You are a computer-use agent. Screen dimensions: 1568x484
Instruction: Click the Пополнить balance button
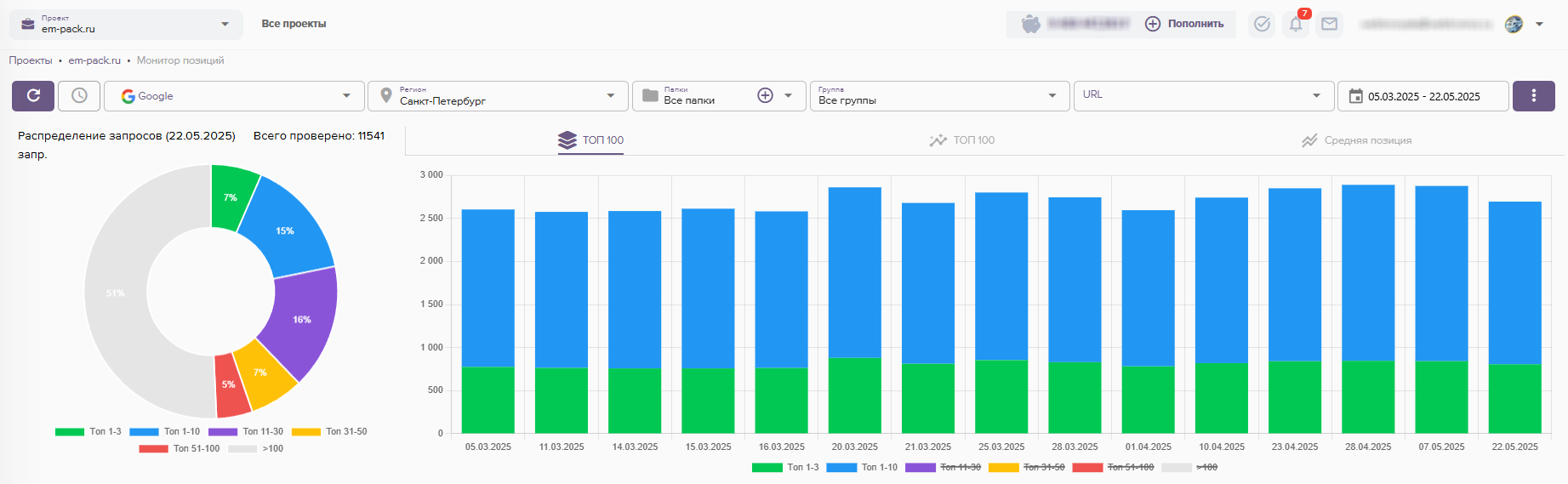coord(1184,24)
